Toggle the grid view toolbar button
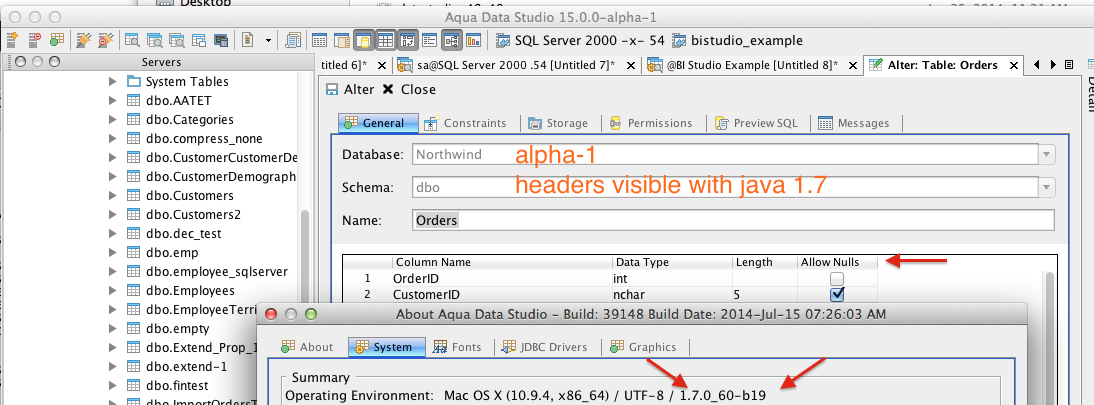This screenshot has width=1094, height=405. pyautogui.click(x=385, y=40)
